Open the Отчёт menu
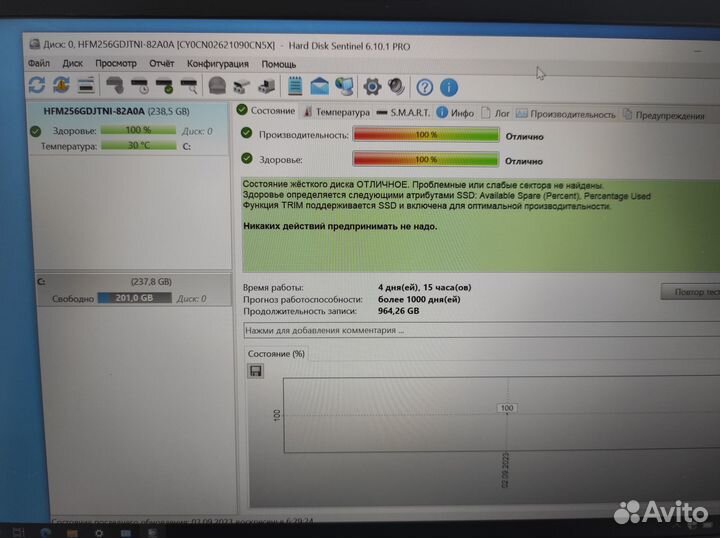The width and height of the screenshot is (720, 538). point(161,64)
